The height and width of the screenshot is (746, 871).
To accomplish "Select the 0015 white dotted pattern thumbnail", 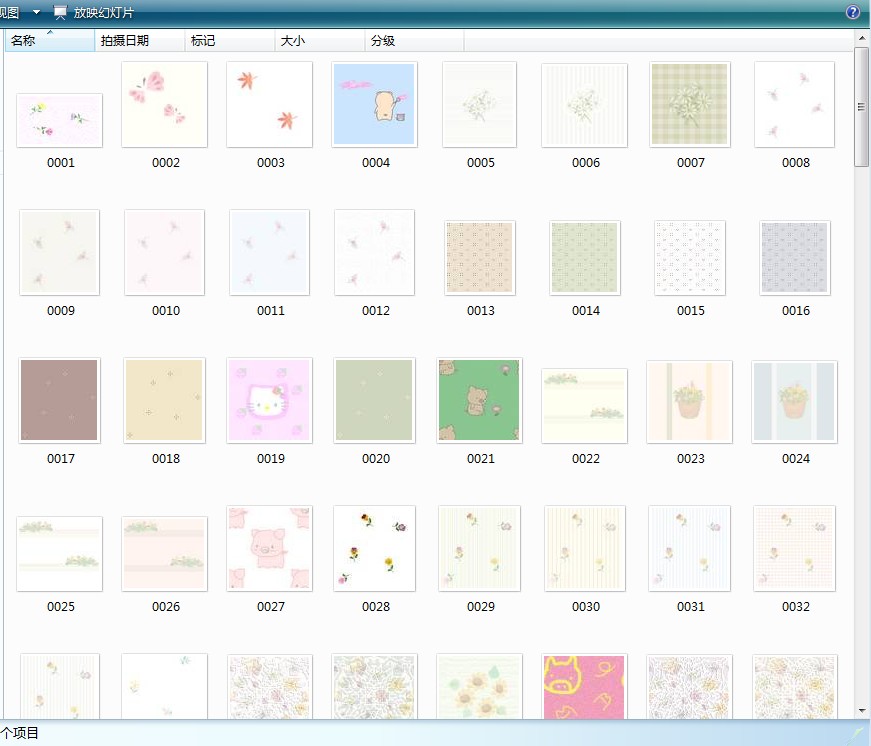I will point(689,258).
